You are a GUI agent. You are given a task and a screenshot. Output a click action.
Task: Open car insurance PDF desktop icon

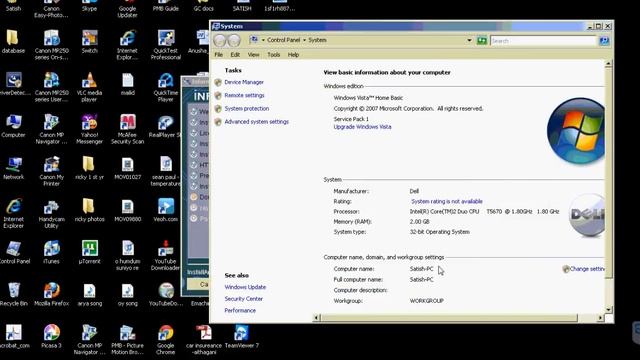(204, 339)
